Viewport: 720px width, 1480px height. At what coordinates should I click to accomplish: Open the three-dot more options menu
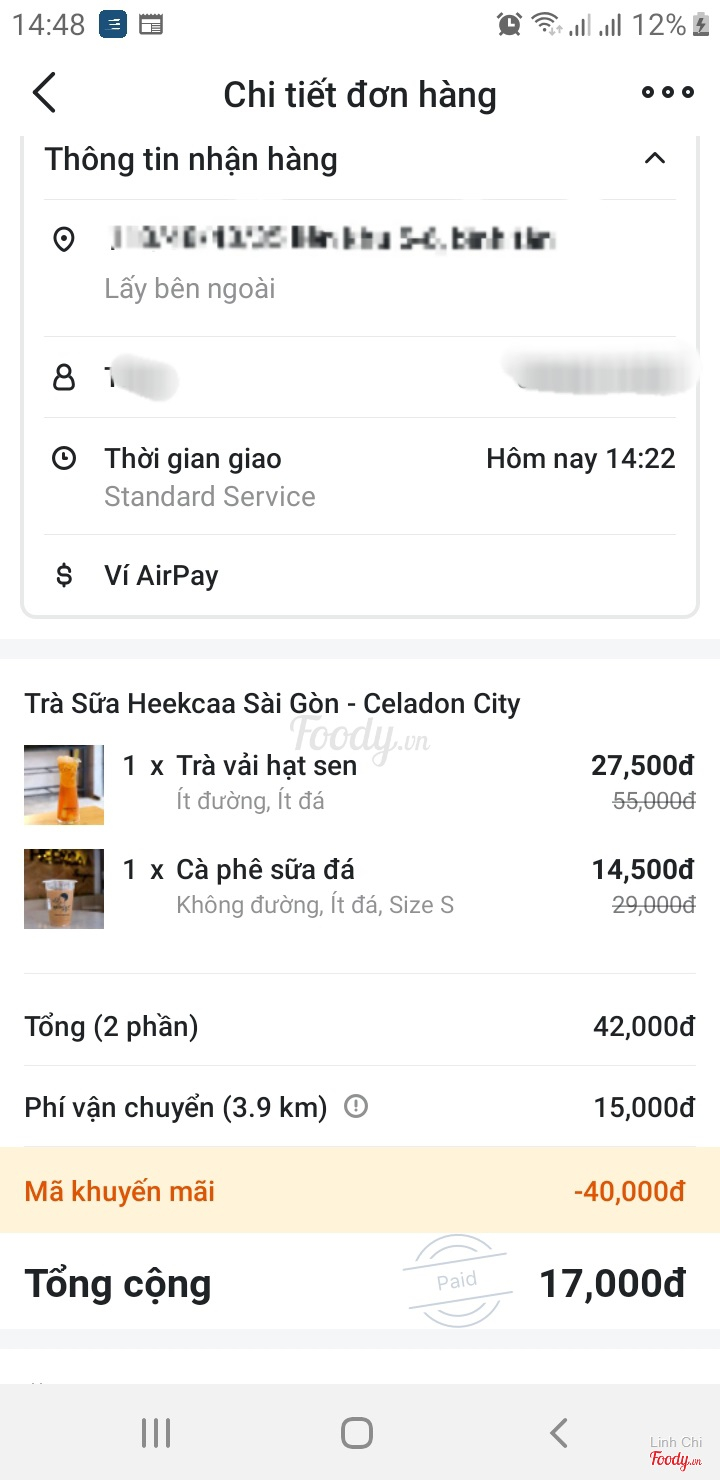click(667, 93)
